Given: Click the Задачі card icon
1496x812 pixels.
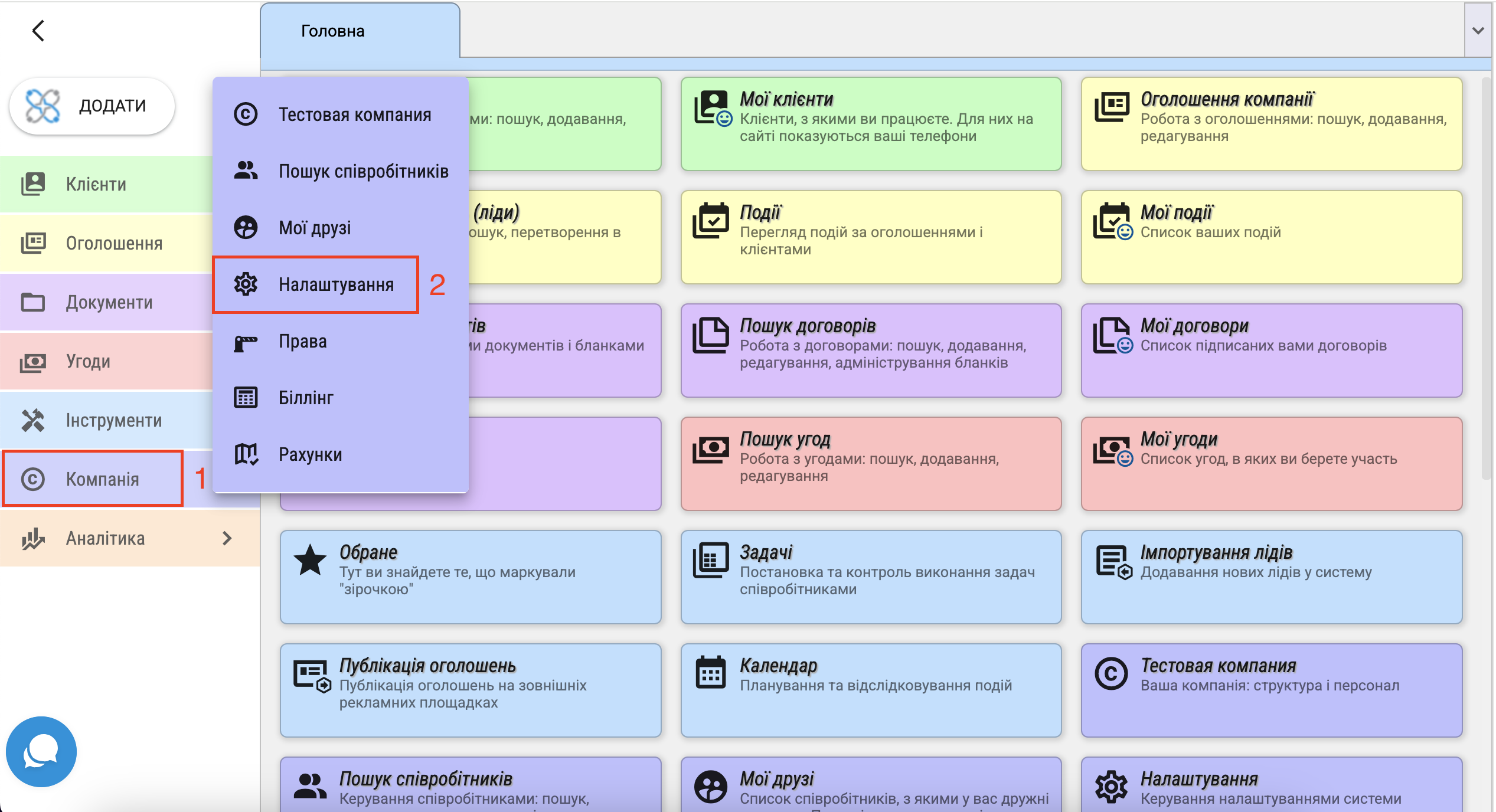Looking at the screenshot, I should (x=710, y=560).
